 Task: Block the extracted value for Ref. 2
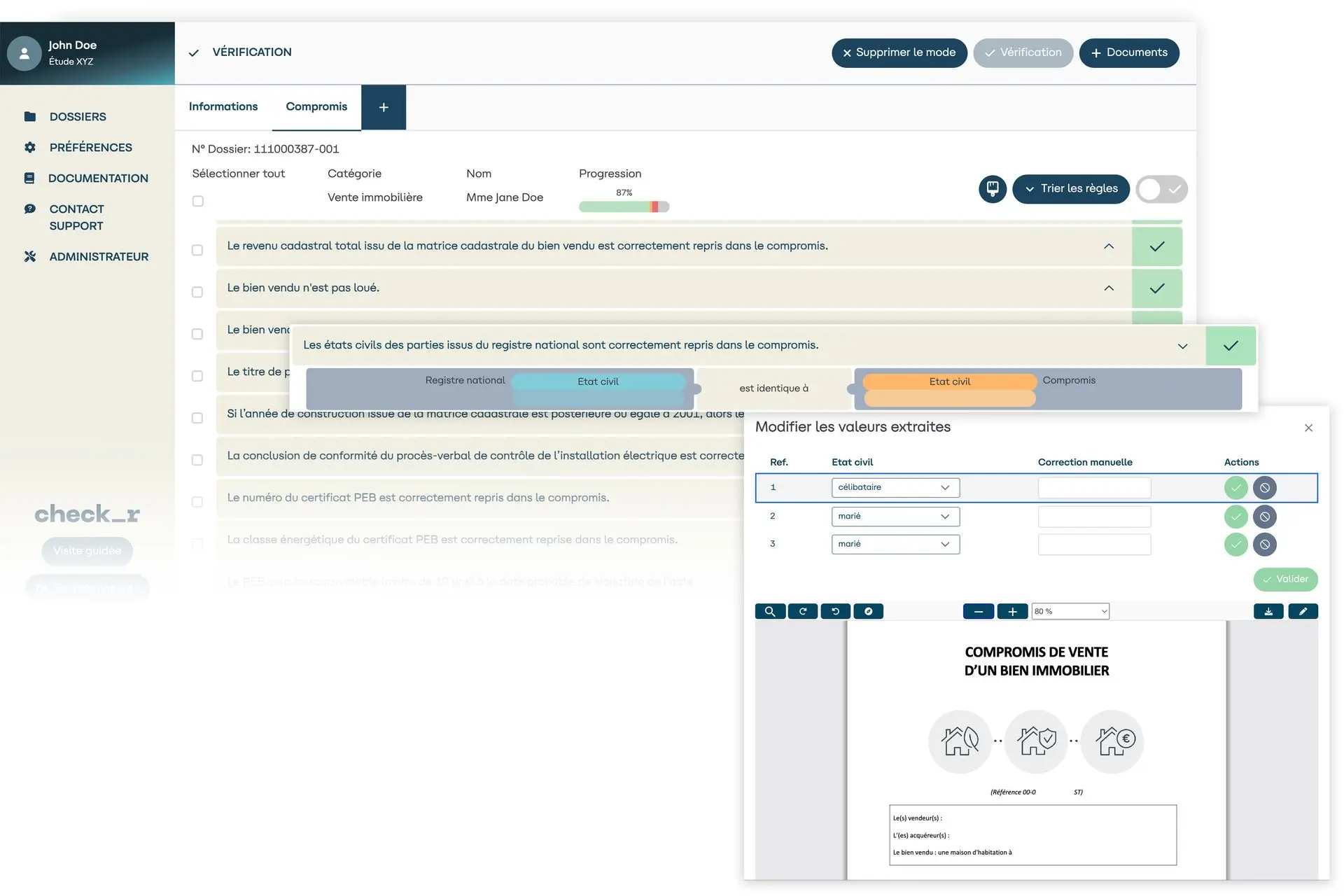point(1264,517)
